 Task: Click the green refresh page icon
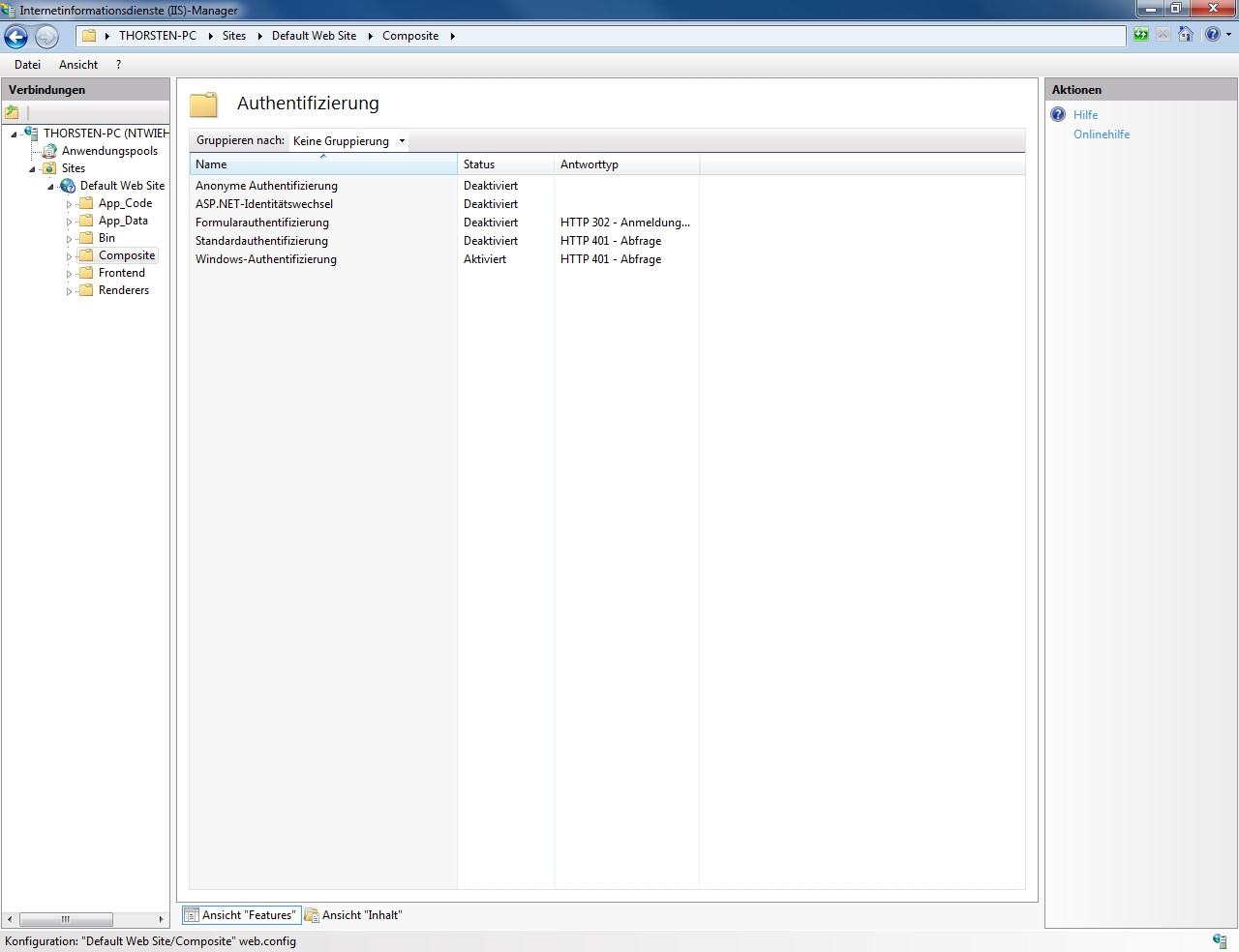[x=1141, y=35]
